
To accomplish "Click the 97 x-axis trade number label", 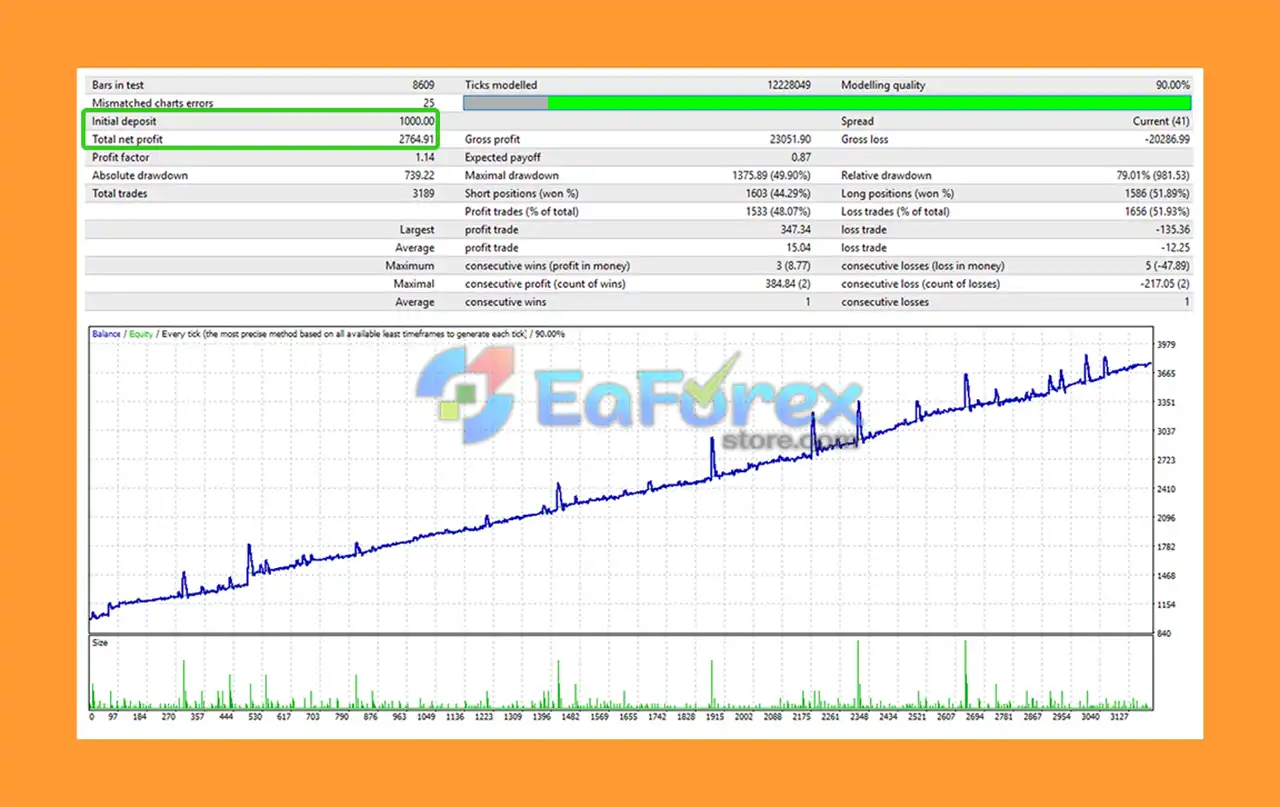I will click(x=113, y=717).
